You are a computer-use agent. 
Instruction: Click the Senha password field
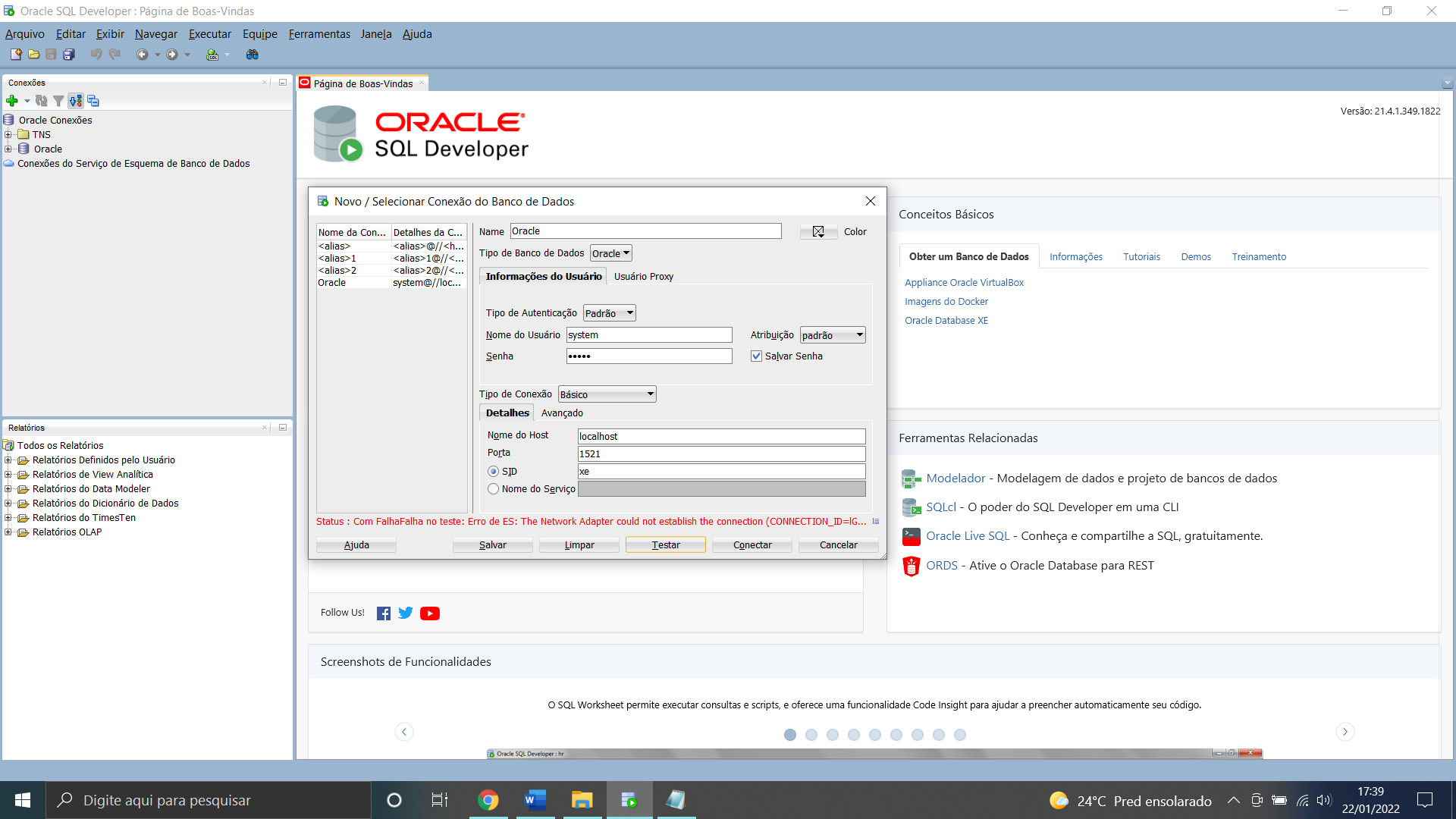(x=649, y=356)
